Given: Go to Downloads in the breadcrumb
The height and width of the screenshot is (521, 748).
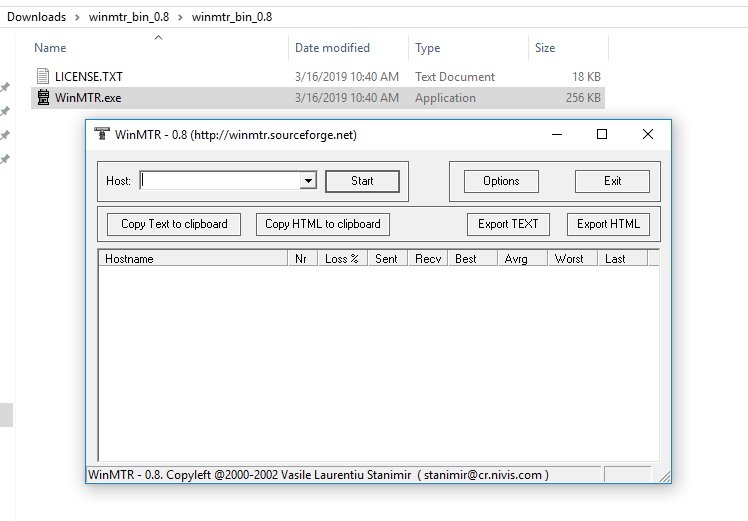Looking at the screenshot, I should click(x=36, y=17).
